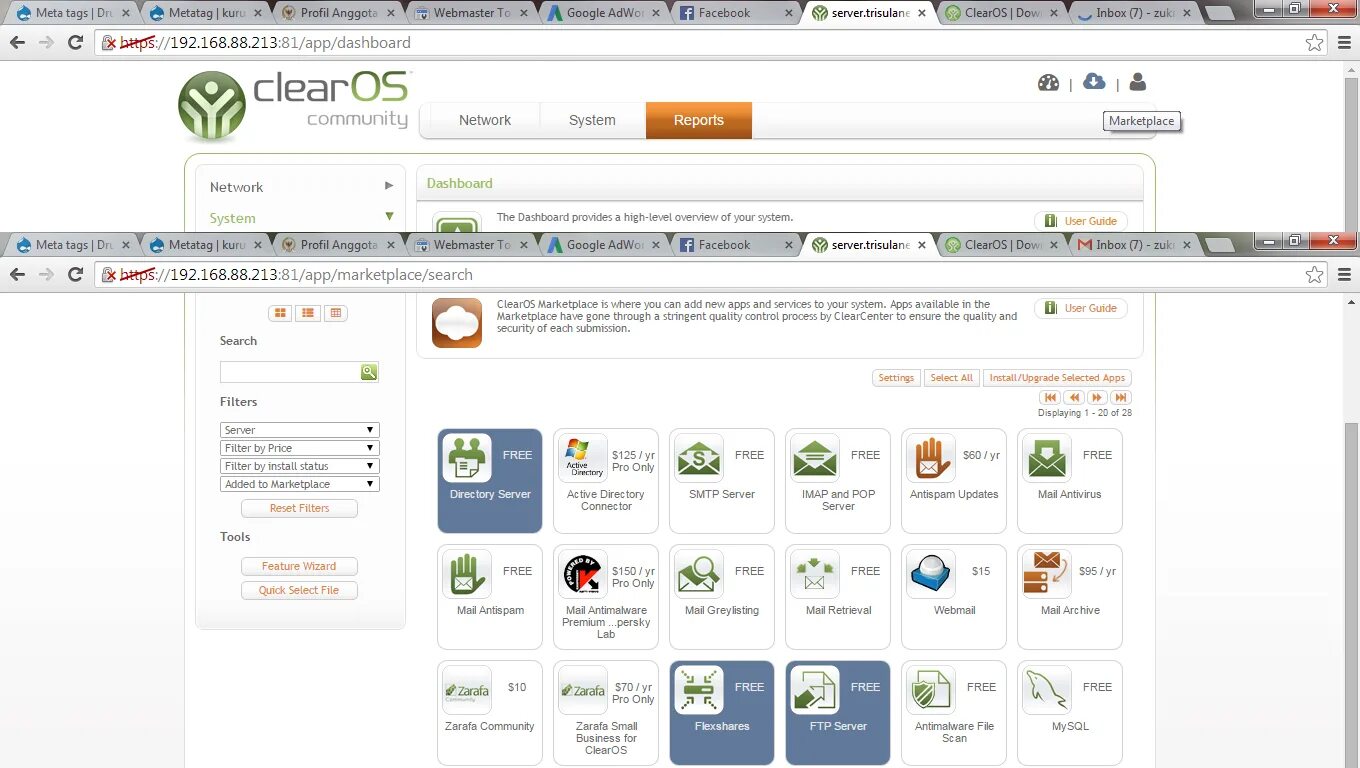Open the Quick Select File tool
The image size is (1360, 768).
point(299,590)
